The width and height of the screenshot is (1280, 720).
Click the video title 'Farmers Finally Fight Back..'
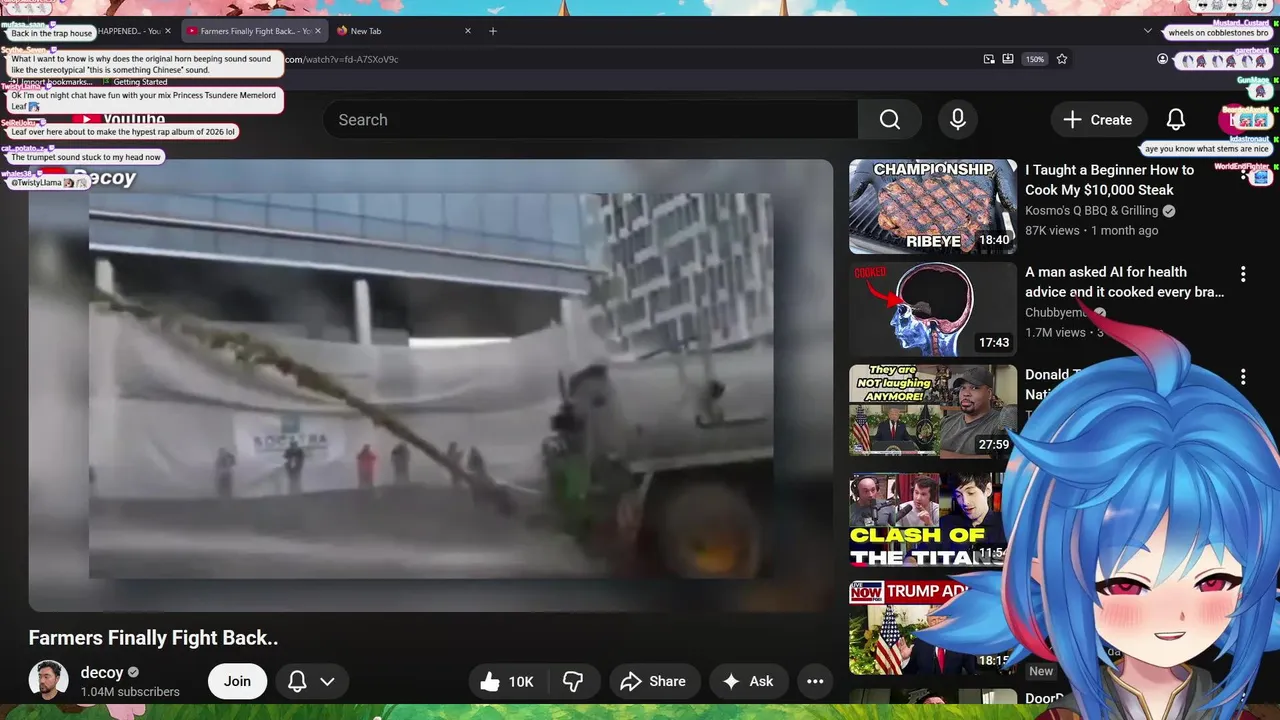click(x=153, y=638)
